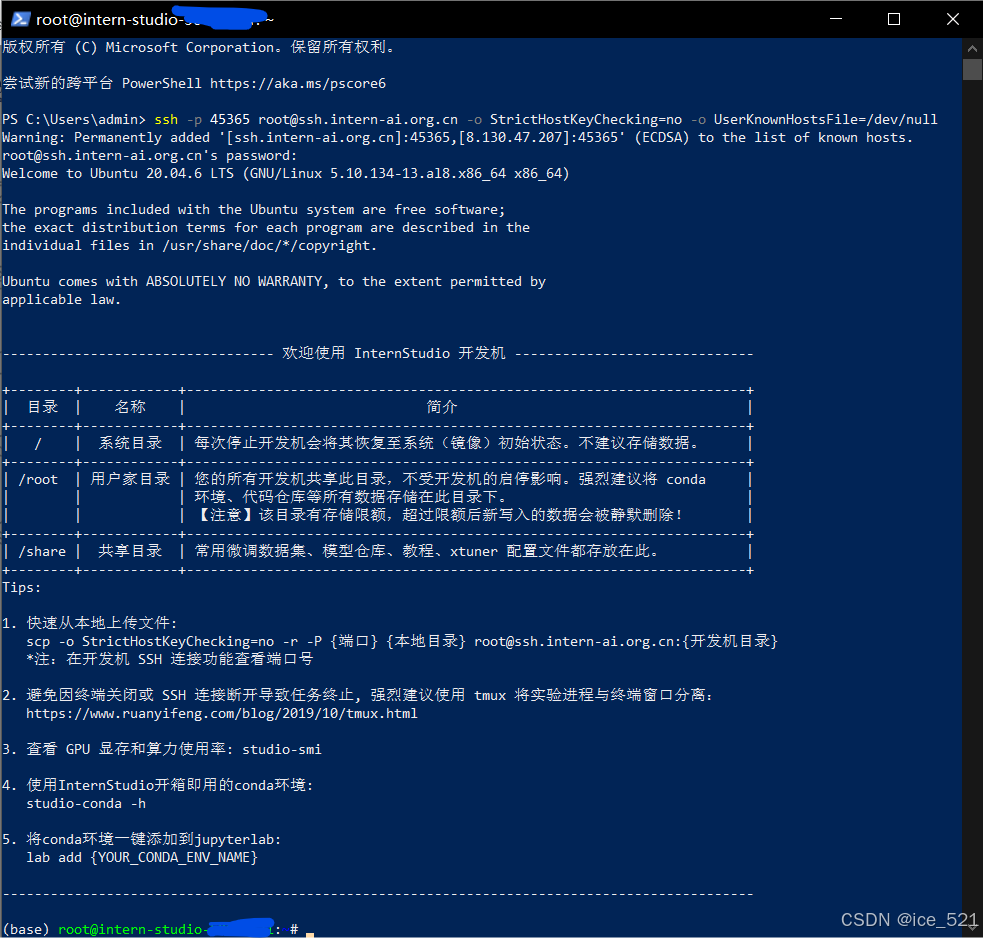983x938 pixels.
Task: Click the terminal cursor at the prompt
Action: 310,934
